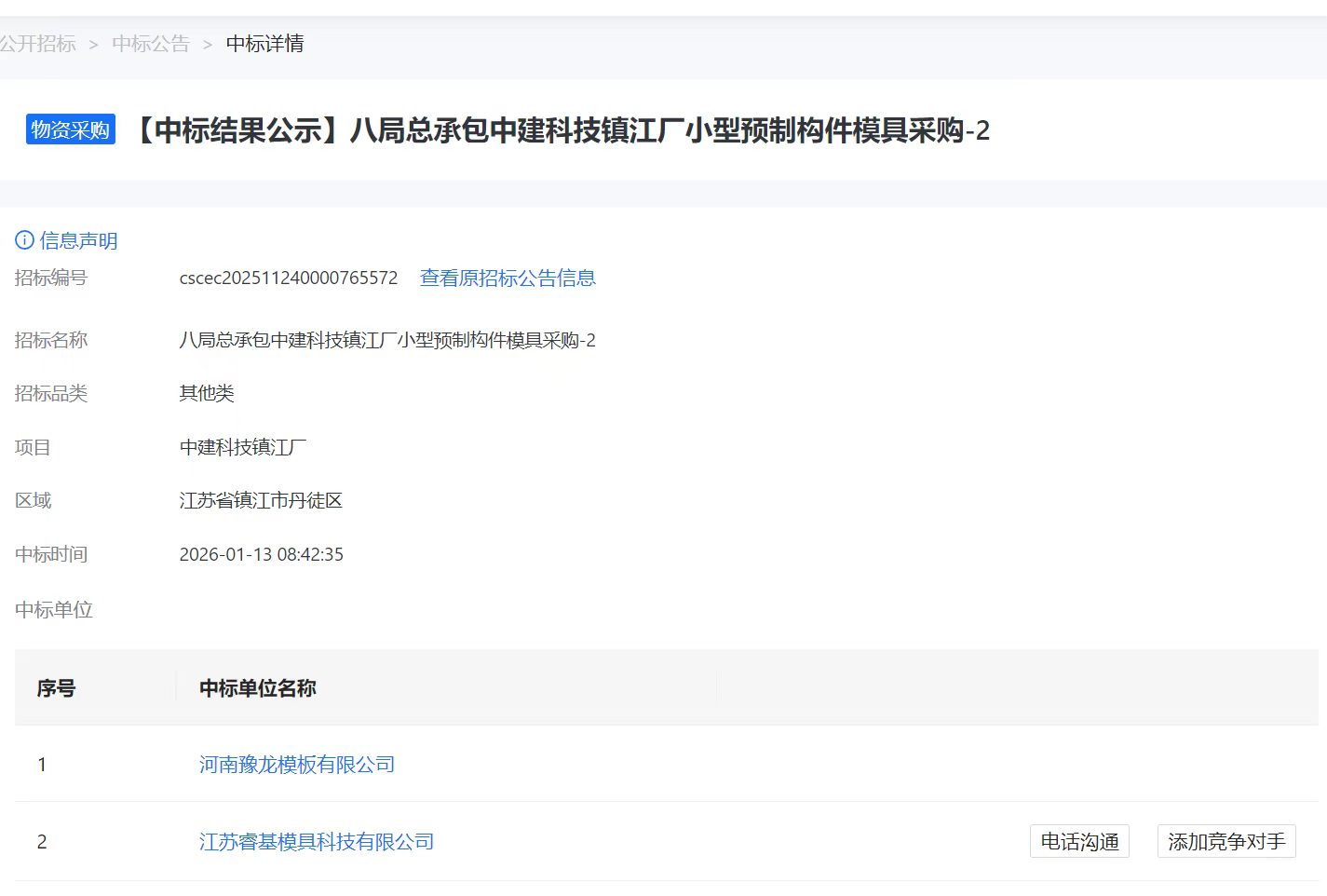The width and height of the screenshot is (1327, 896).
Task: Click the 中标时间 value 2026-01-13 08:42:35
Action: tap(261, 554)
